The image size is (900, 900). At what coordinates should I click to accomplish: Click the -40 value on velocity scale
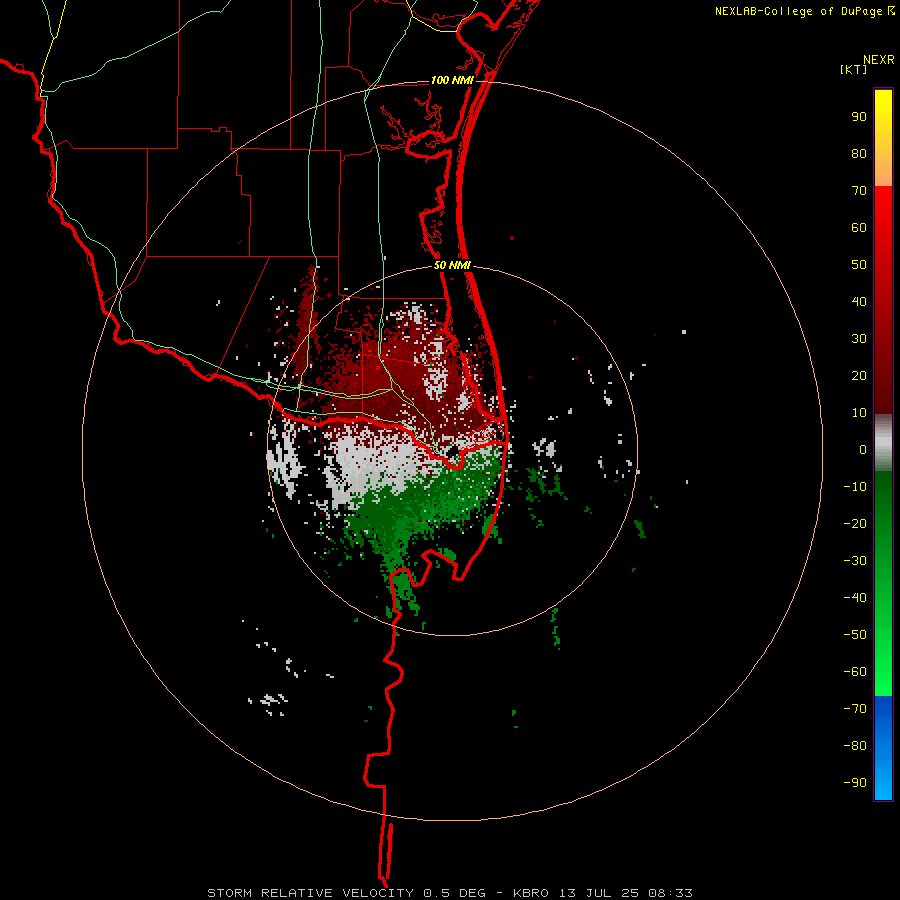point(855,598)
